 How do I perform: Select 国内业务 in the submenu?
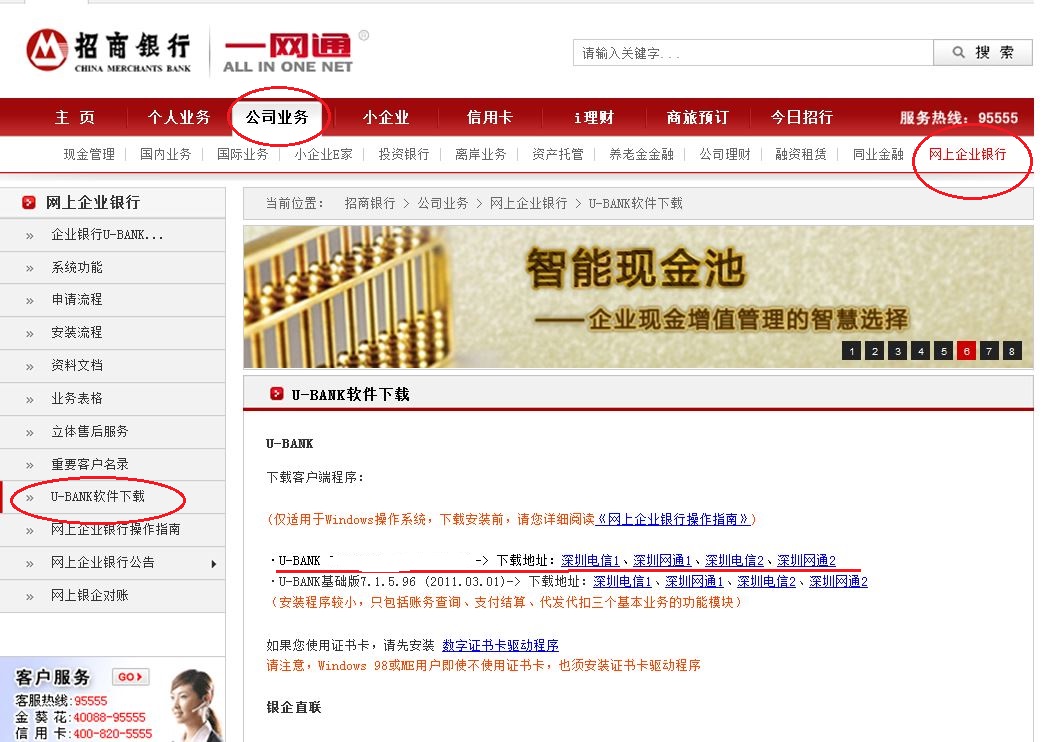coord(166,154)
